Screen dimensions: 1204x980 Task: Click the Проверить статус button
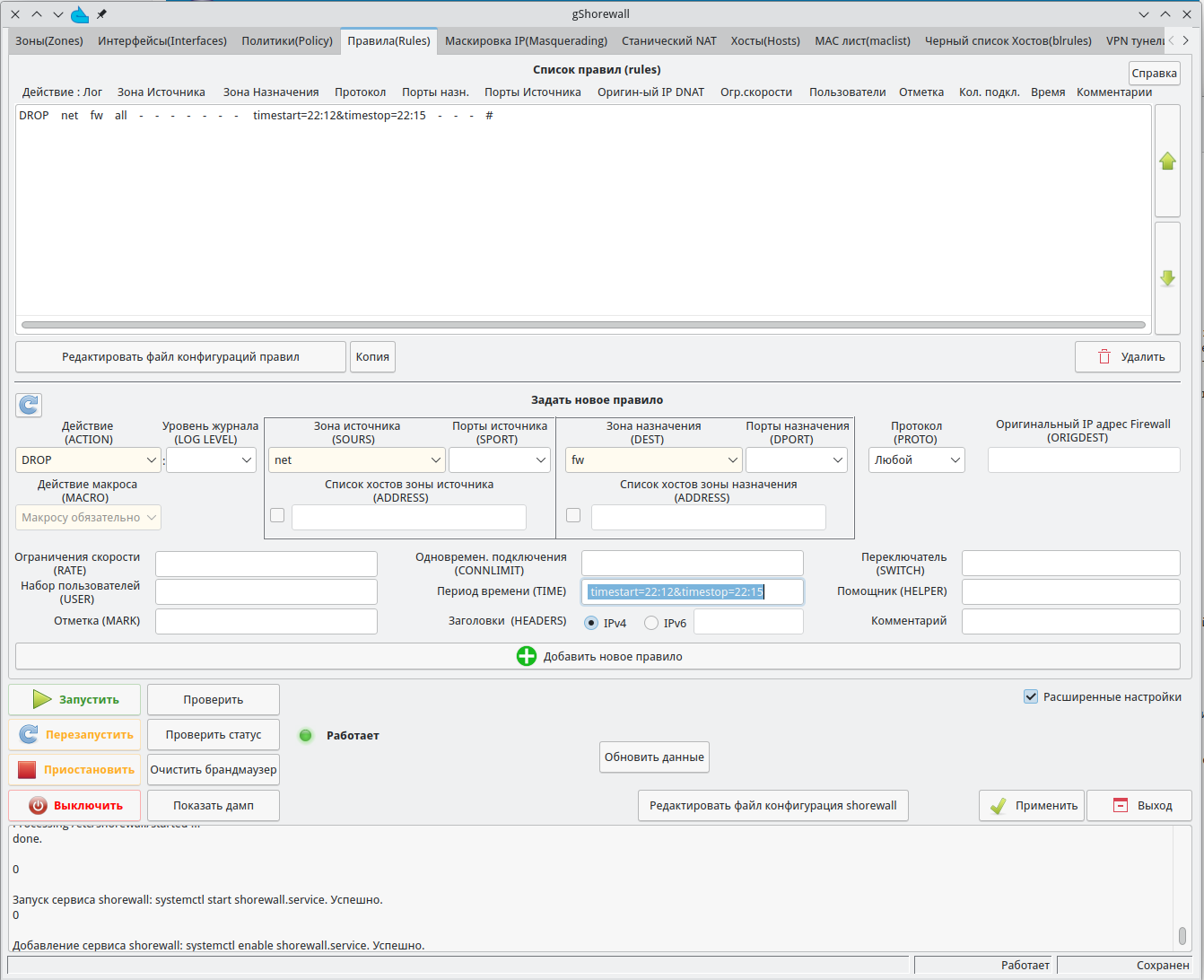click(x=214, y=735)
